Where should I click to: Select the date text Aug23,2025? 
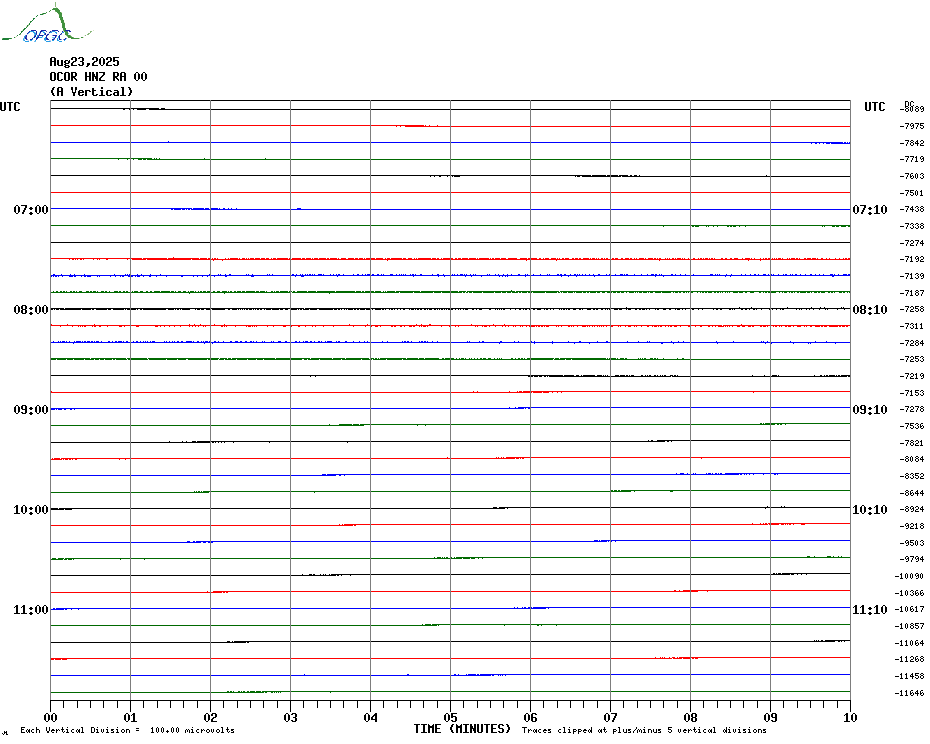click(84, 62)
